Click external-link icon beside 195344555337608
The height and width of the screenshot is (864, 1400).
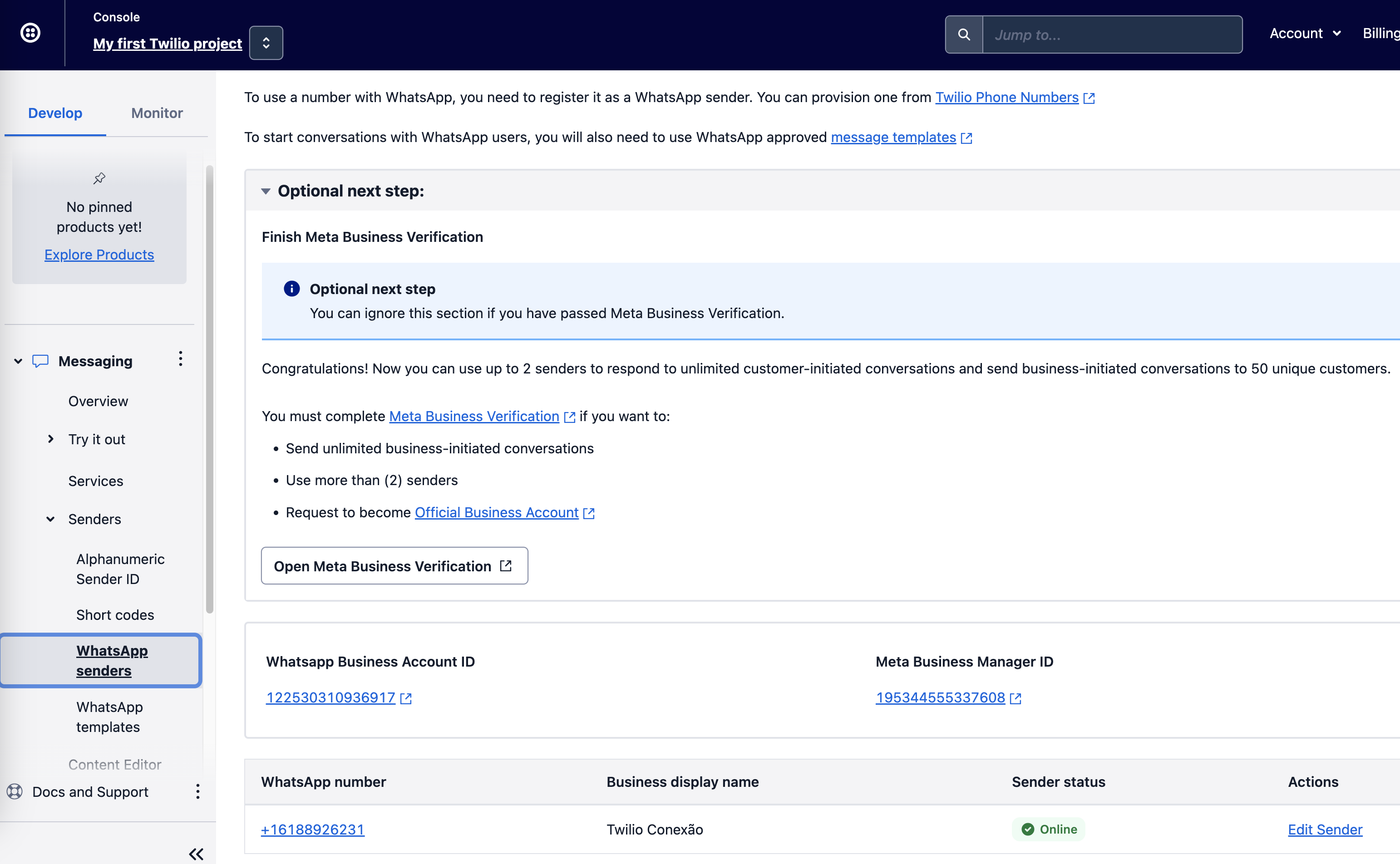1015,699
